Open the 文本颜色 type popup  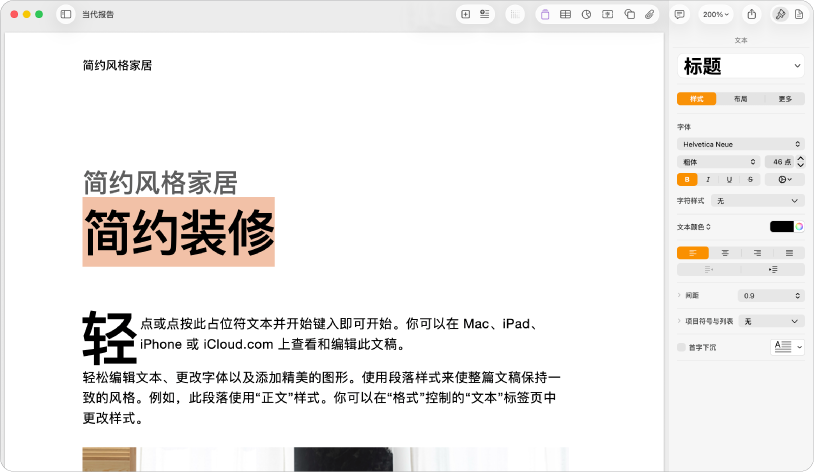click(694, 227)
